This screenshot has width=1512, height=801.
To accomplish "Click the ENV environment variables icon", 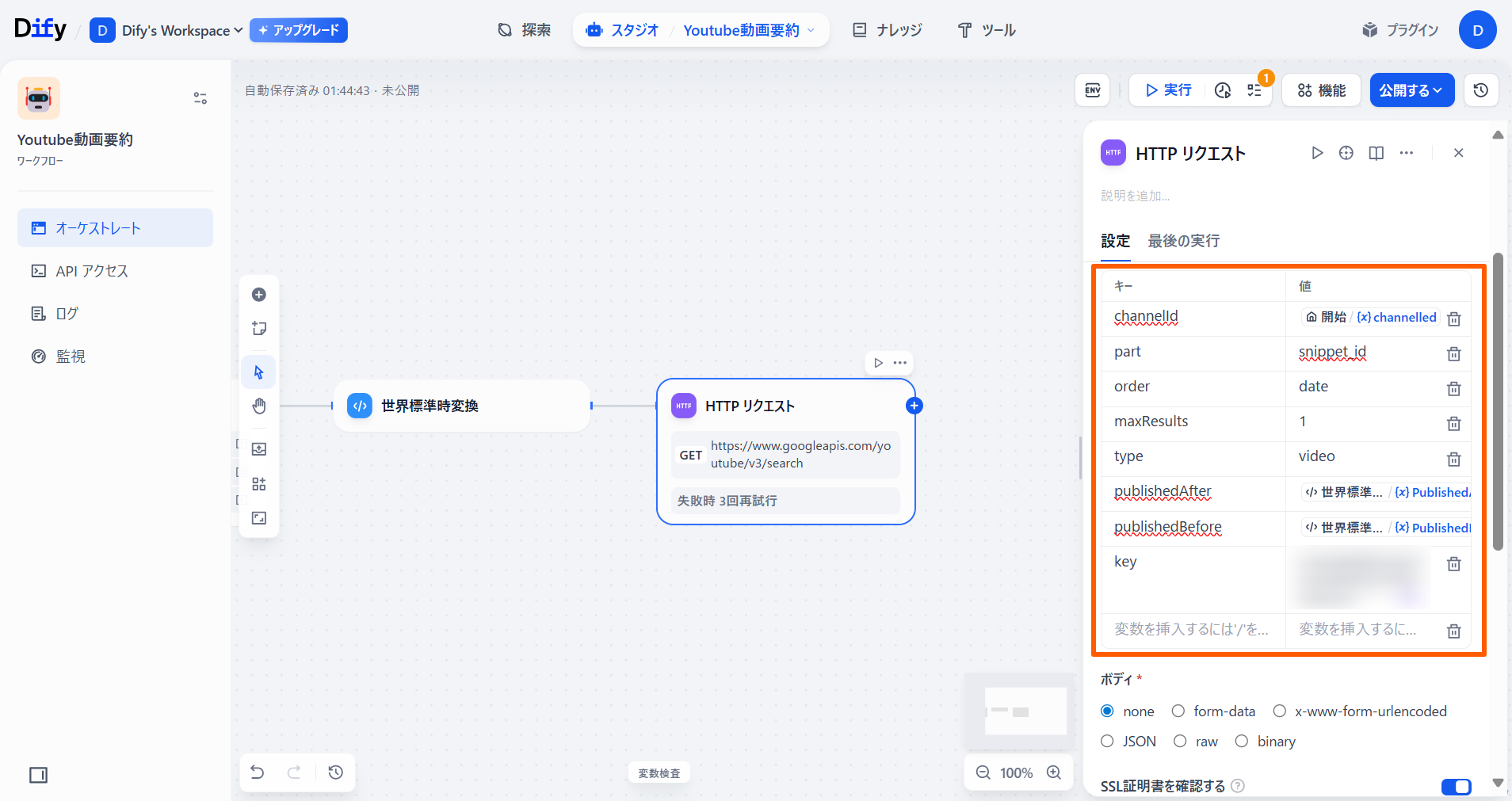I will 1092,90.
